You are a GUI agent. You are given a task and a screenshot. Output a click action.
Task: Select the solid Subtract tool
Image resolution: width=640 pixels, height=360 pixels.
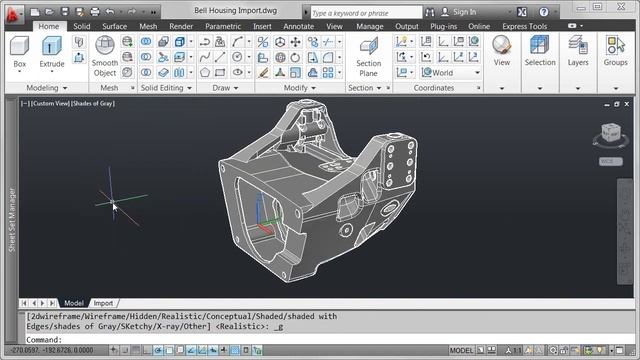(x=146, y=57)
